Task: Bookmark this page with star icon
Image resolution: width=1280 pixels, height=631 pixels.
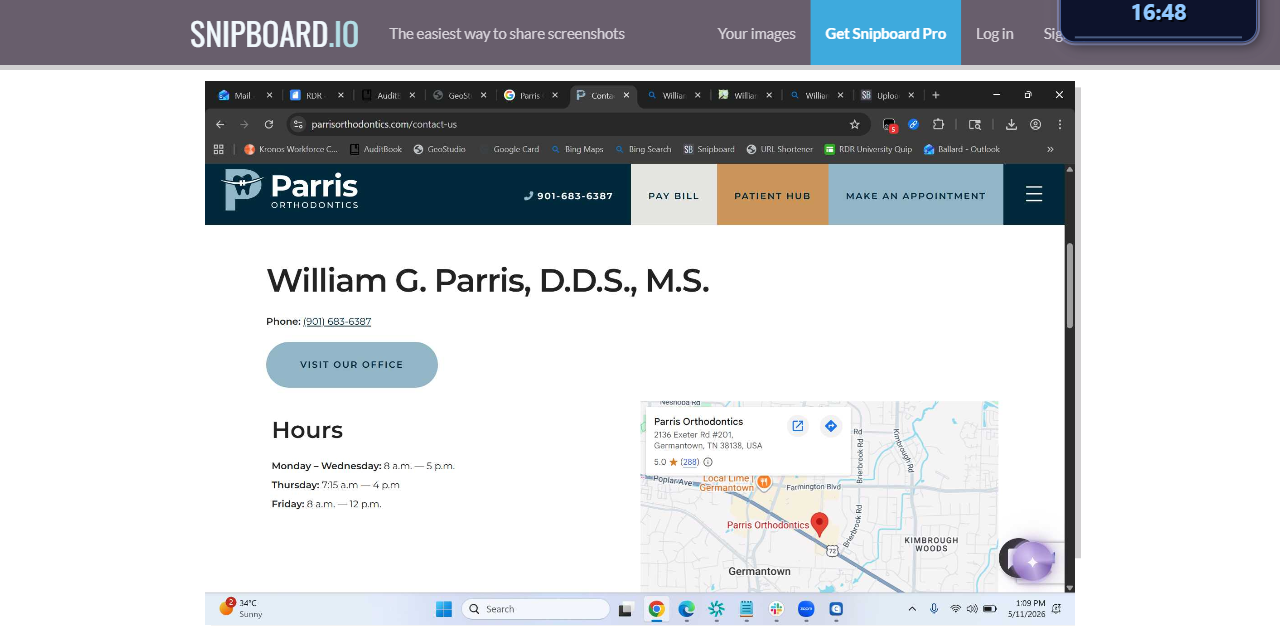Action: click(854, 124)
